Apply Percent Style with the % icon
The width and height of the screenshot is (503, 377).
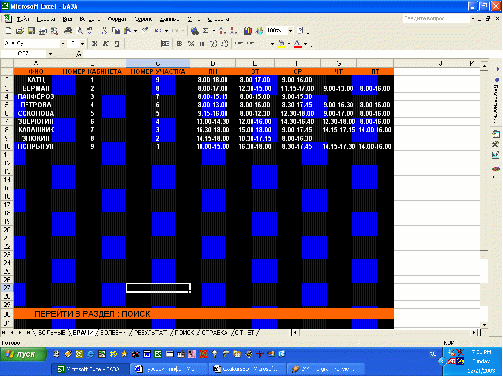pyautogui.click(x=191, y=44)
